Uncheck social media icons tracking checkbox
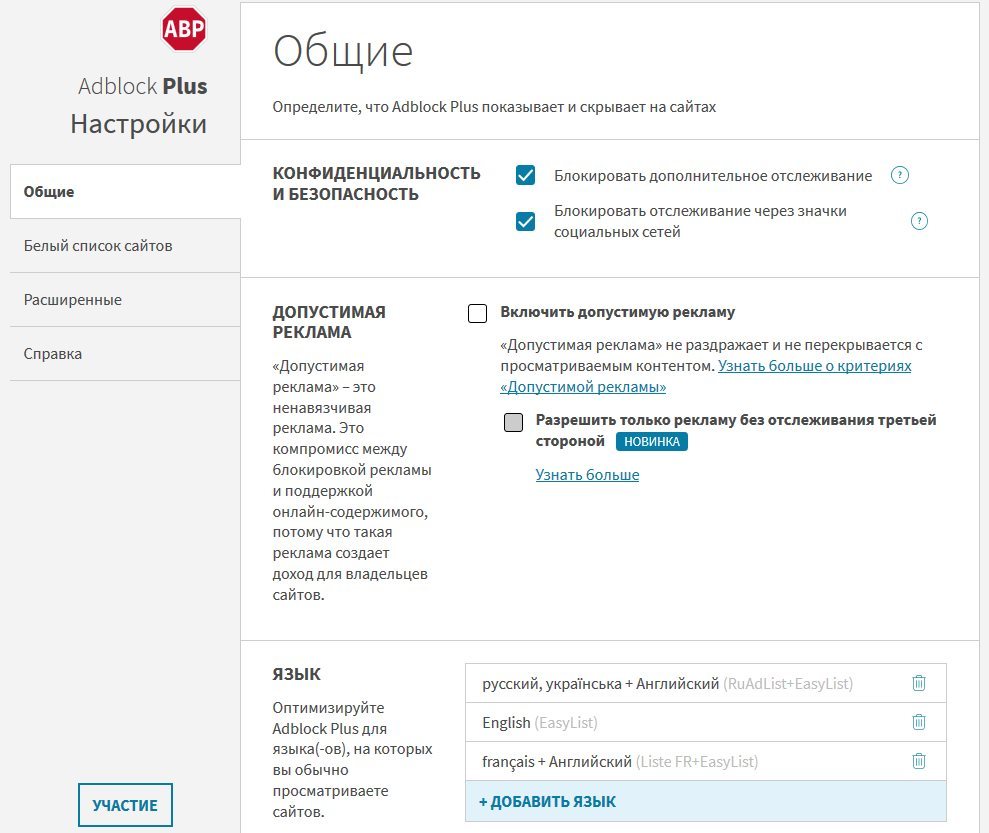The height and width of the screenshot is (833, 989). (x=525, y=221)
